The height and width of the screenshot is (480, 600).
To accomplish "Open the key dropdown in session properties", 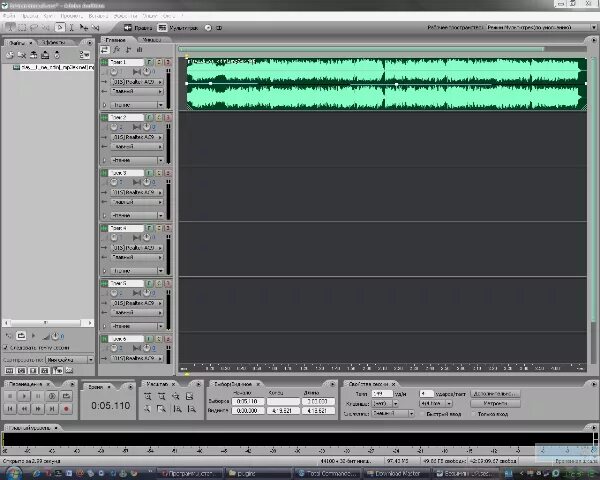I will [x=385, y=403].
